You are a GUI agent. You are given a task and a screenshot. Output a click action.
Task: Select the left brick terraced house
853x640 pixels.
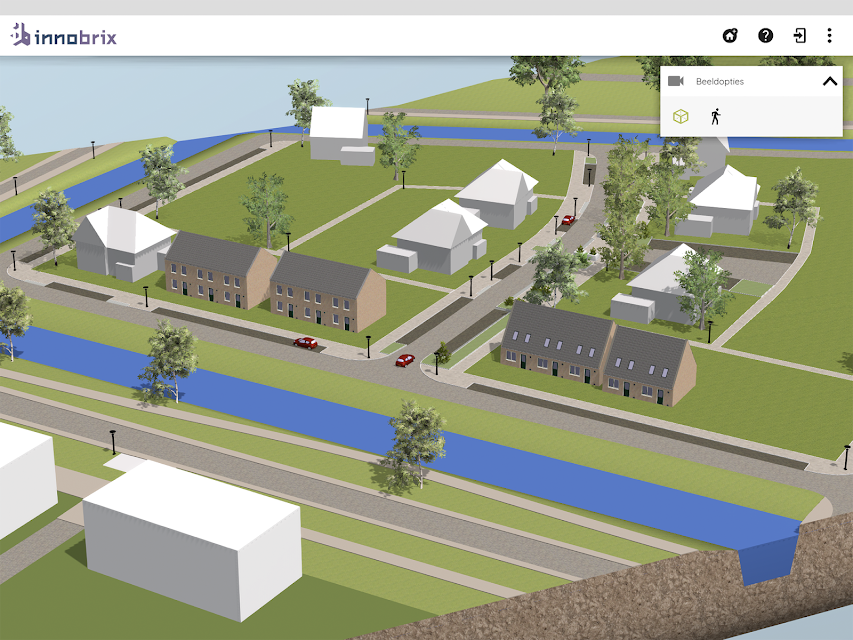click(x=220, y=271)
